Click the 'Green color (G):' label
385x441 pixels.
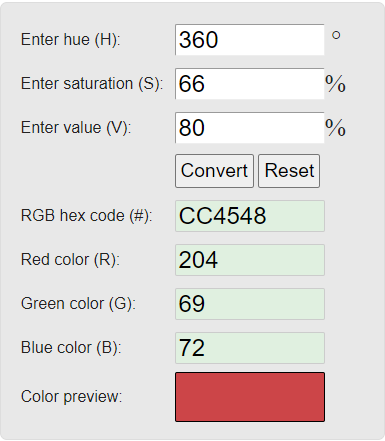click(78, 304)
